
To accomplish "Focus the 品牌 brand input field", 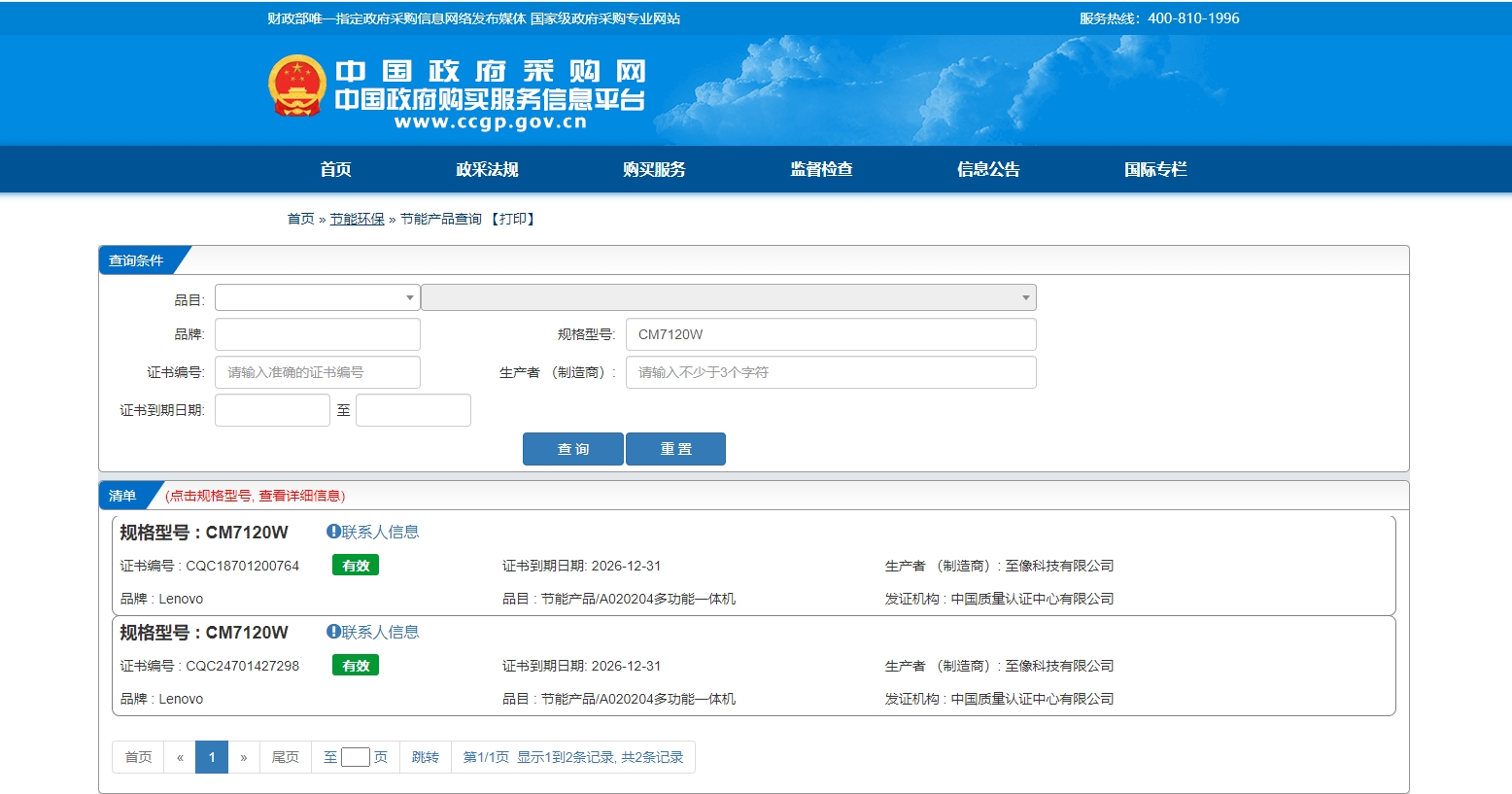I will click(317, 334).
